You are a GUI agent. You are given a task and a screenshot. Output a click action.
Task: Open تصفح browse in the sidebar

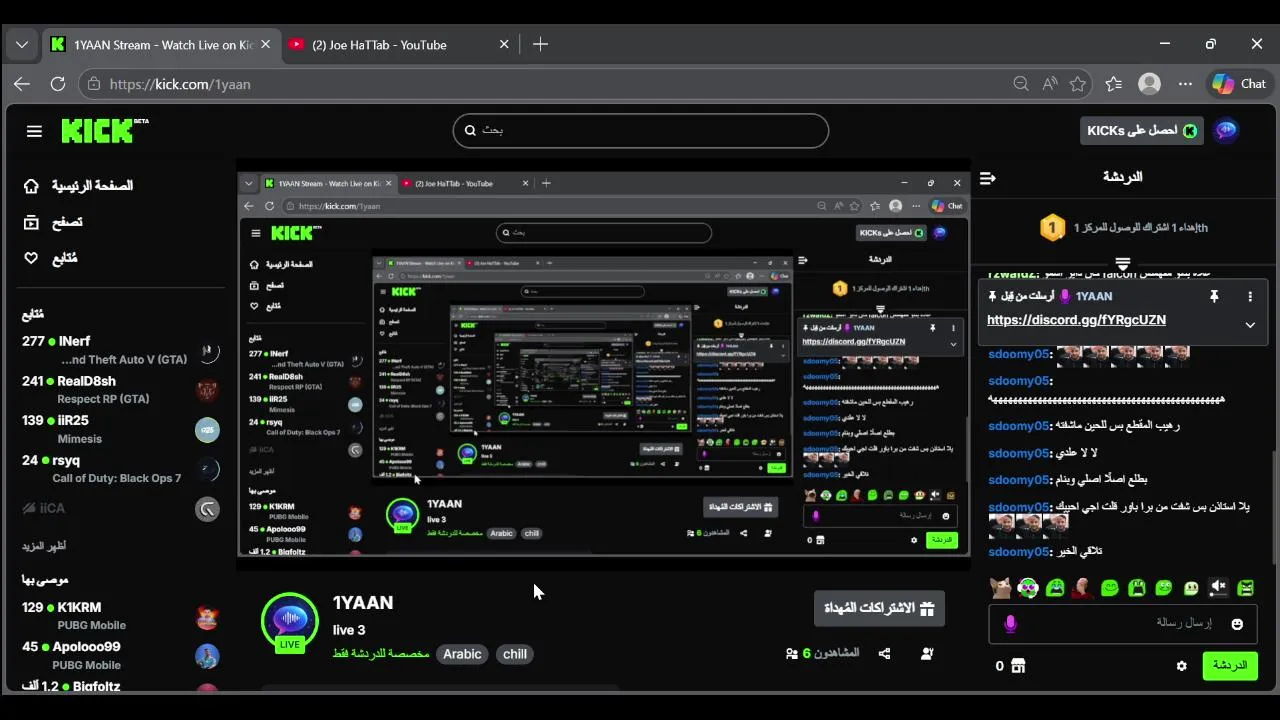coord(54,222)
